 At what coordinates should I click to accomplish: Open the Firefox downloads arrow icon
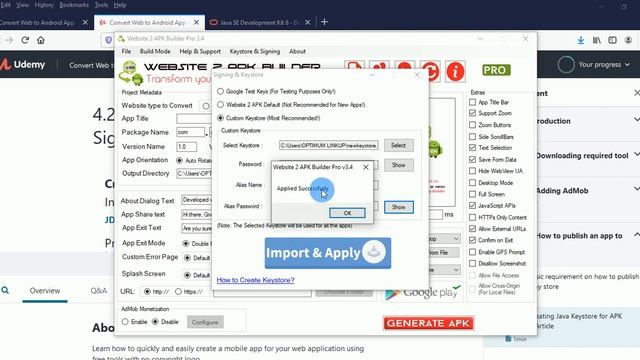[x=580, y=40]
